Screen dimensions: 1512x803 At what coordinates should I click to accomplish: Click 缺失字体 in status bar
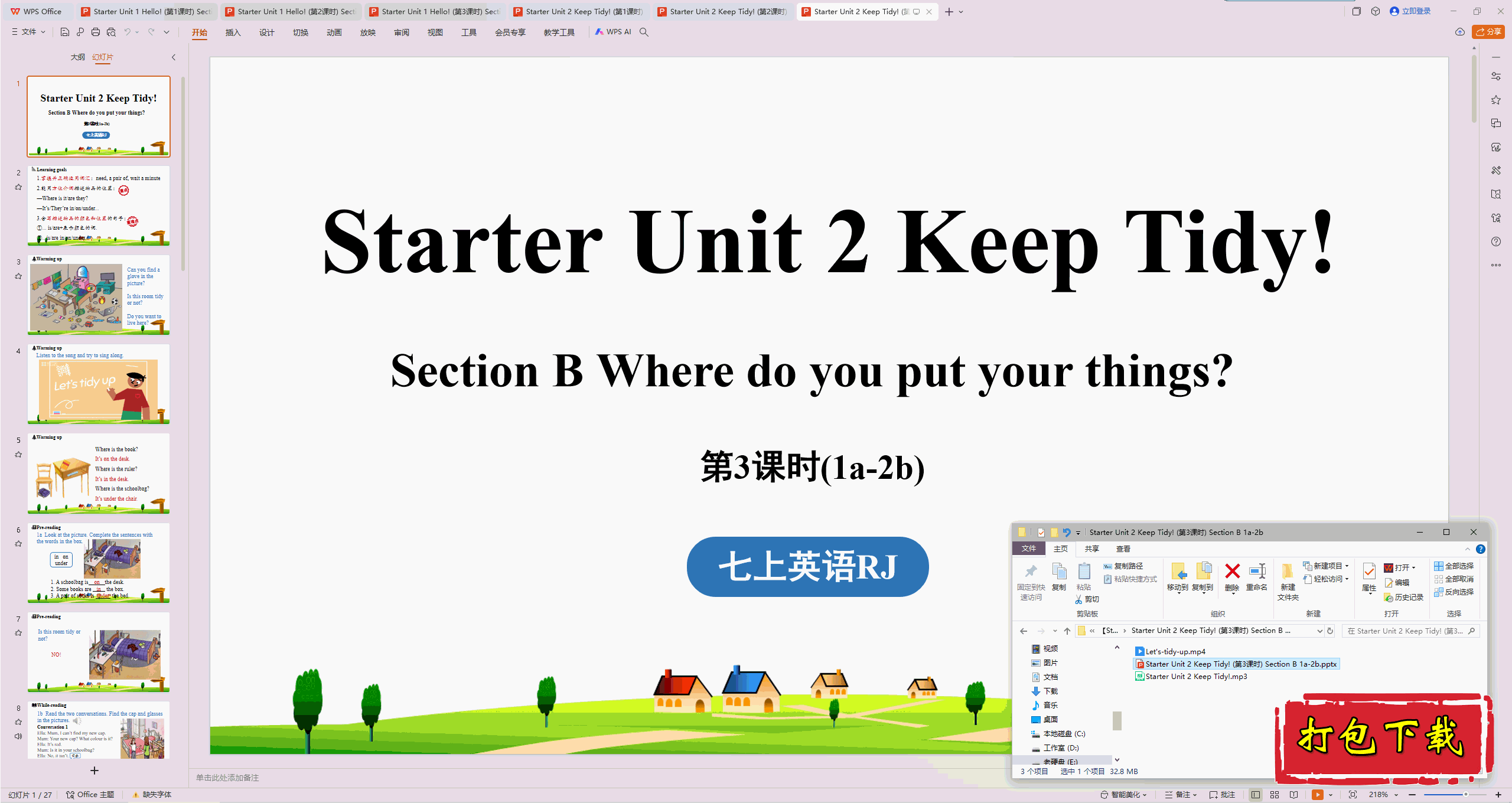tap(152, 795)
